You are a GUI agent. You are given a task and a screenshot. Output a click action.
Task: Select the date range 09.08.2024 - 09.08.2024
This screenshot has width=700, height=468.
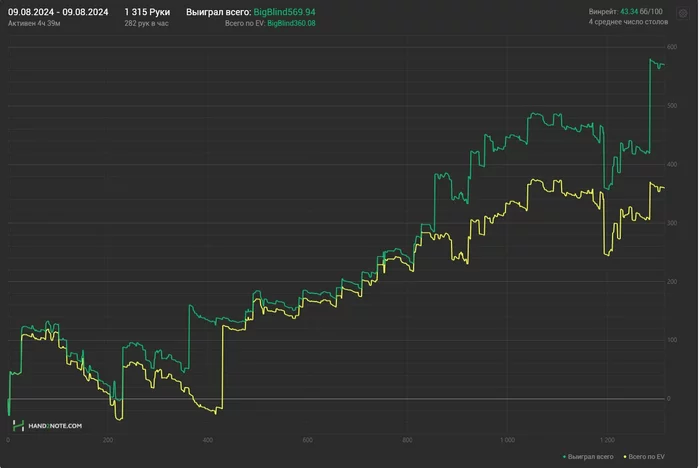(x=58, y=12)
